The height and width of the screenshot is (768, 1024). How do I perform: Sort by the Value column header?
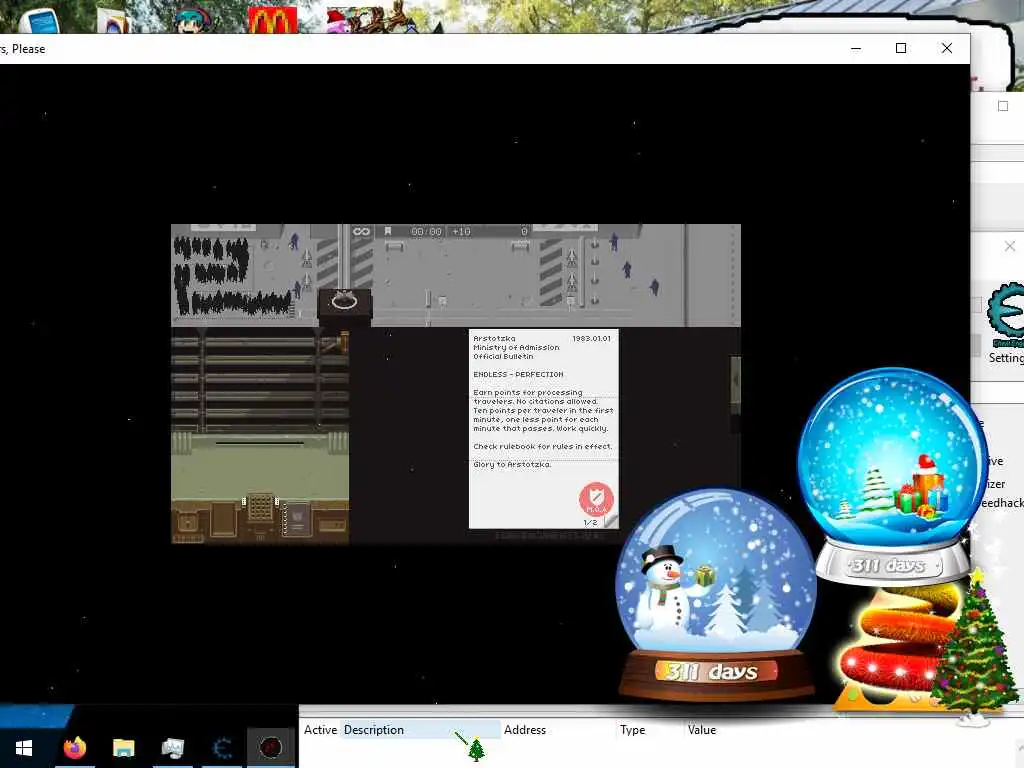coord(702,729)
